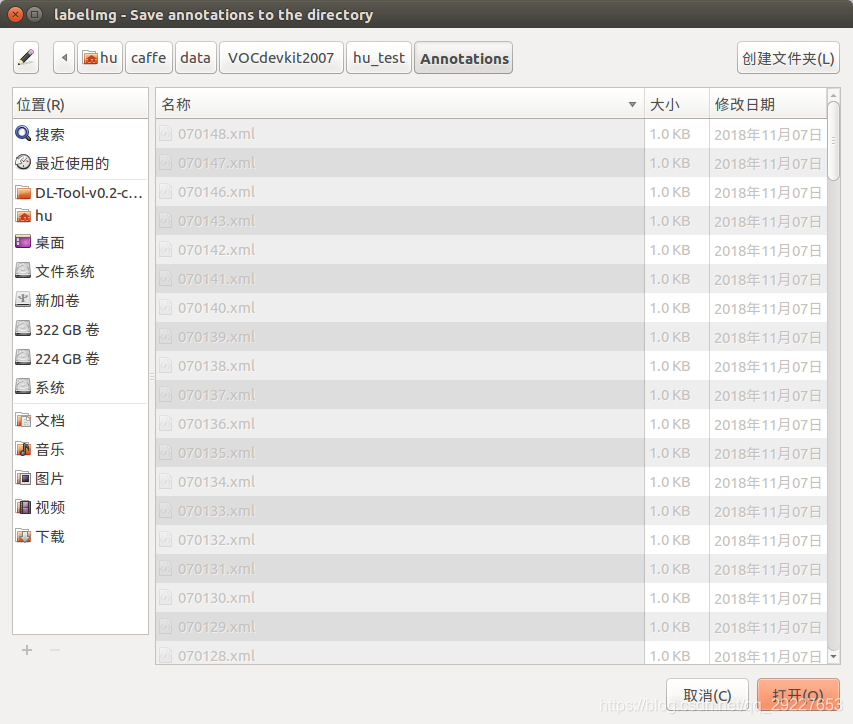Open Documents 文档 in the sidebar

(80, 420)
